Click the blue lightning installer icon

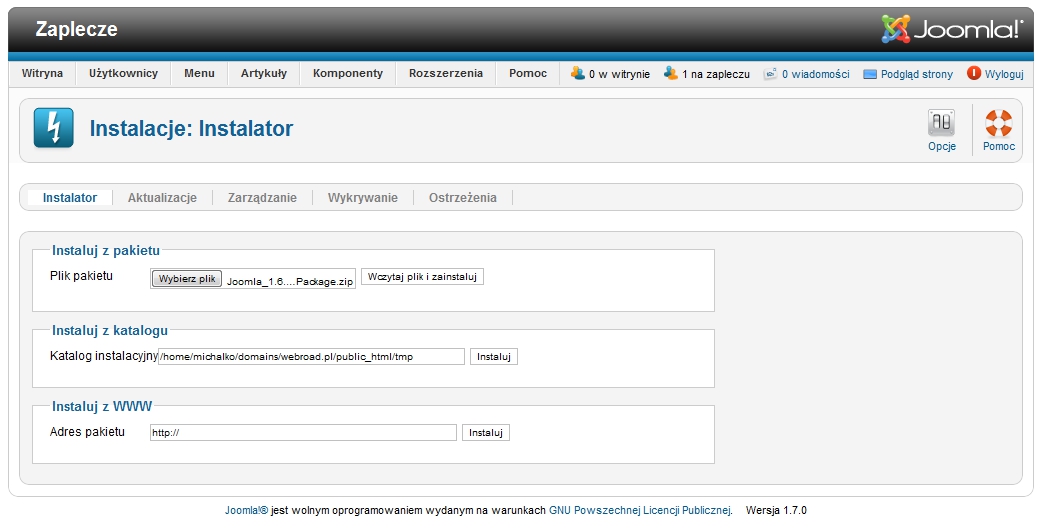[54, 128]
